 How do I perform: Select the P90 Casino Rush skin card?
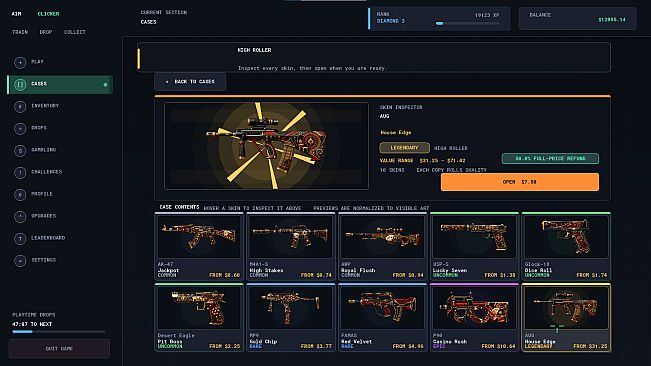pyautogui.click(x=474, y=318)
